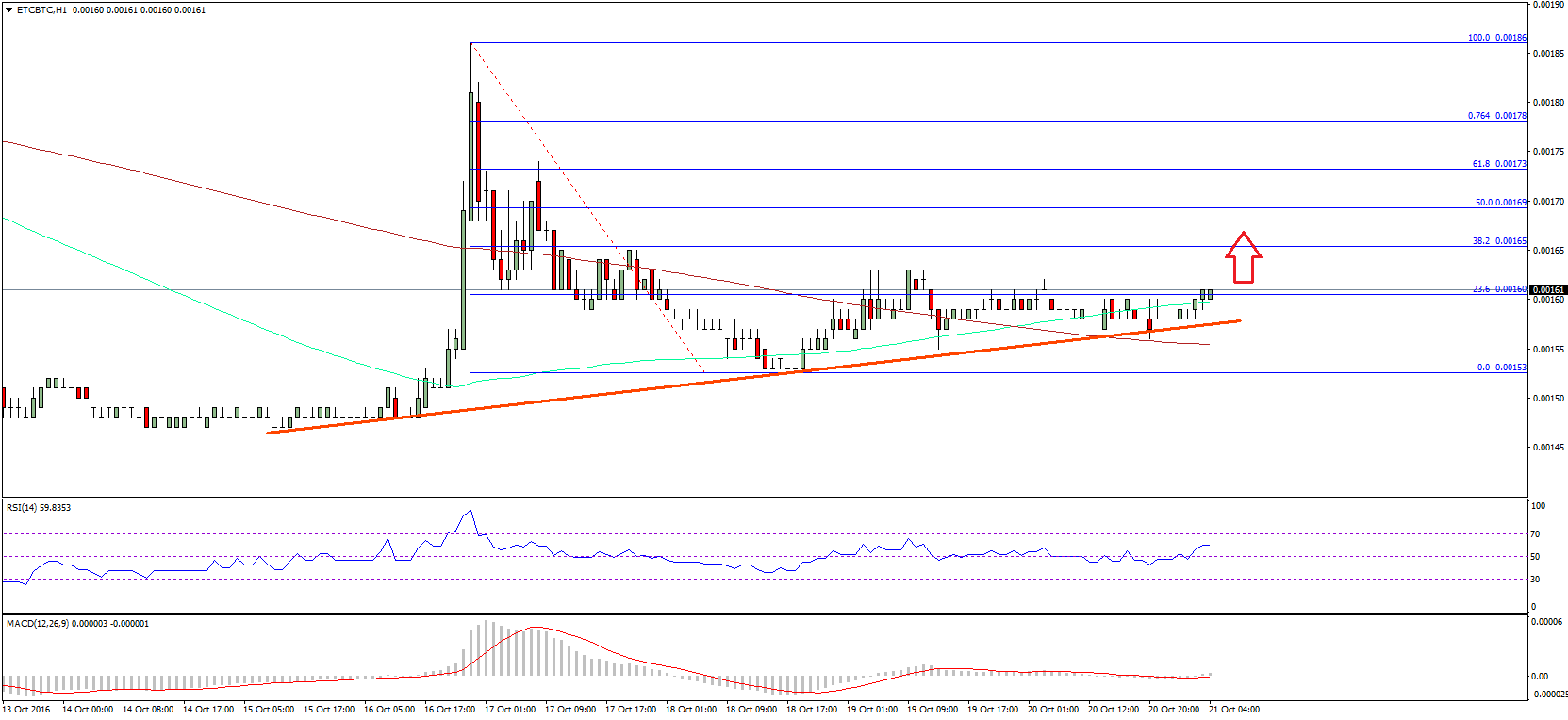Click the 13 Oct 2016 date on the time axis
The width and height of the screenshot is (1568, 720).
pyautogui.click(x=26, y=710)
